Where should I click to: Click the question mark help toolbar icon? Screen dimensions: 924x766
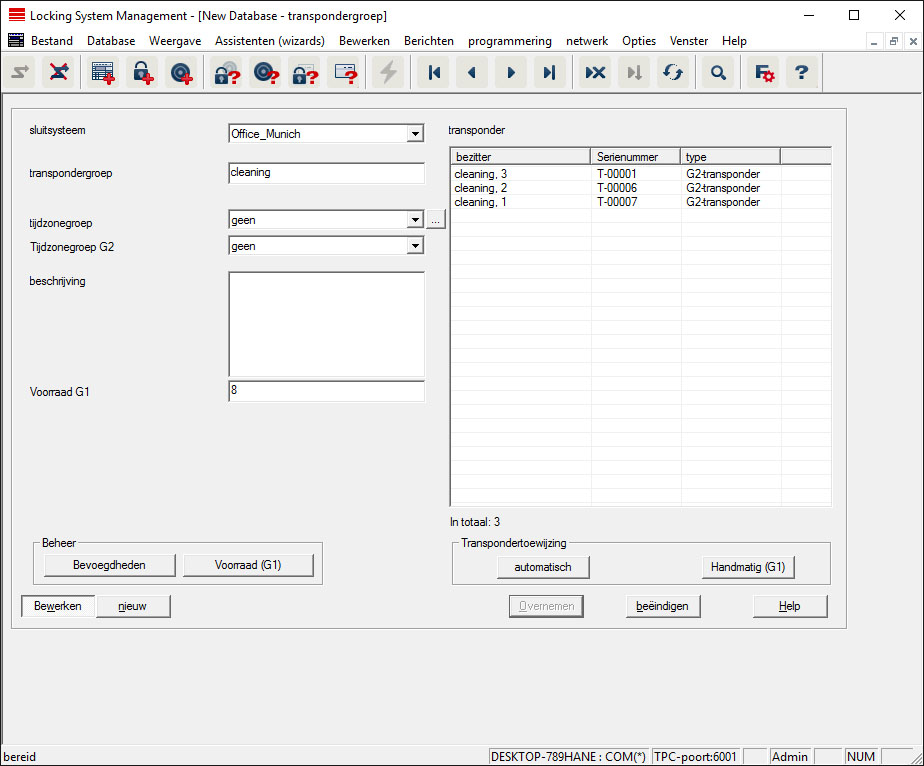pyautogui.click(x=801, y=73)
